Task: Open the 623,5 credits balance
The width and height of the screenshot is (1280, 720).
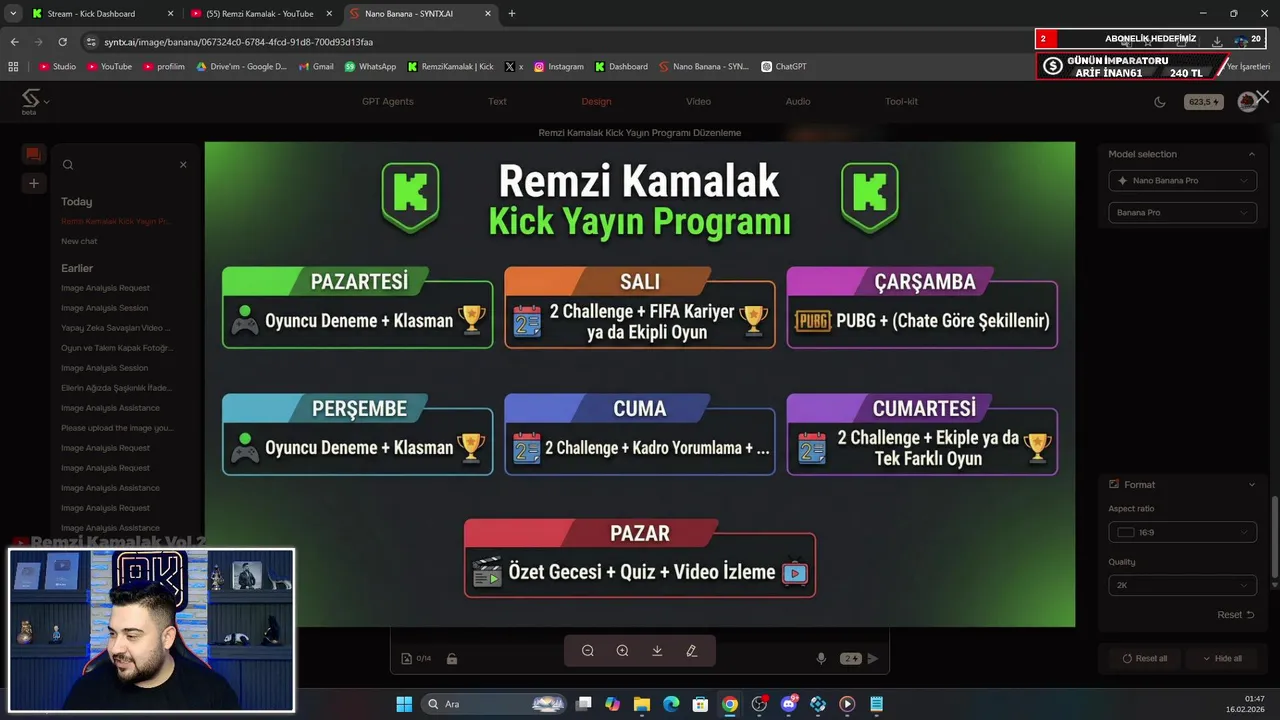Action: (x=1203, y=102)
